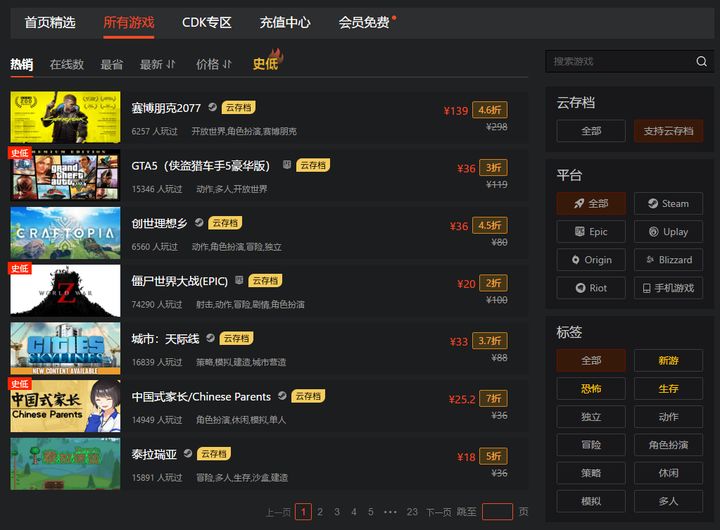Select 全部 under the 平台 section

pyautogui.click(x=591, y=203)
